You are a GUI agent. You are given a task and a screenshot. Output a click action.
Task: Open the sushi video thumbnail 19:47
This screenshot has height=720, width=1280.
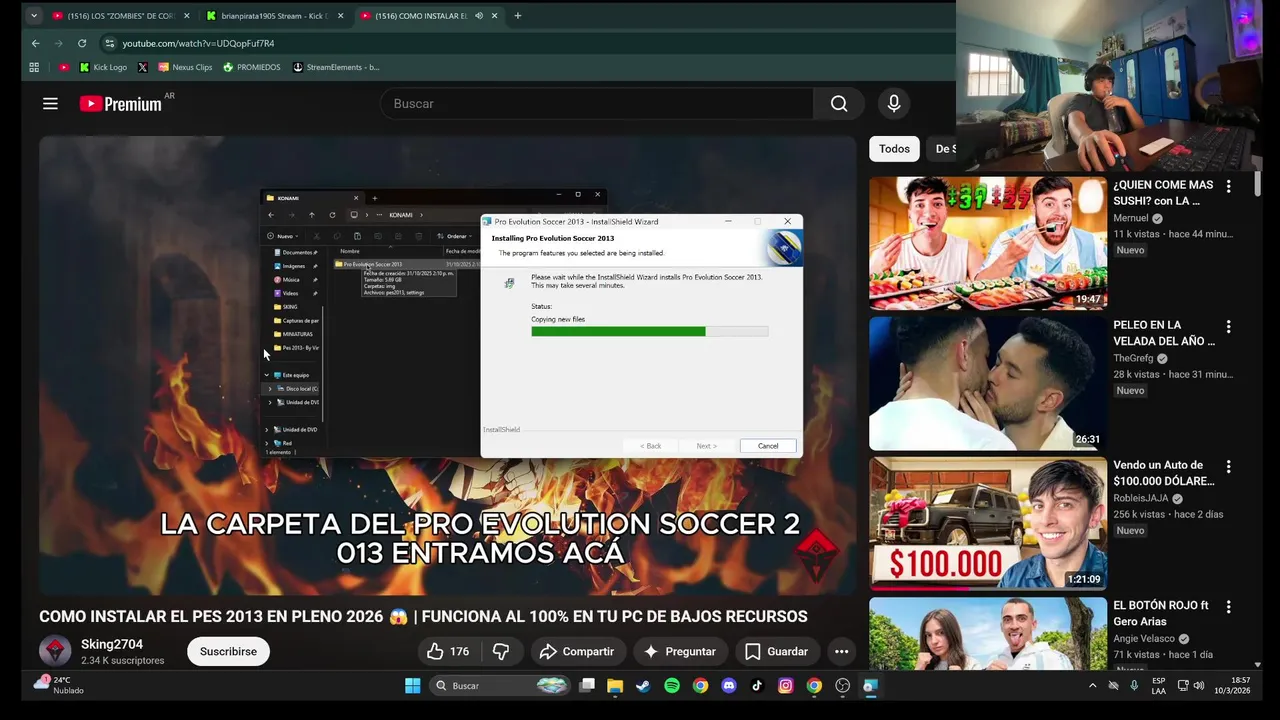click(988, 243)
